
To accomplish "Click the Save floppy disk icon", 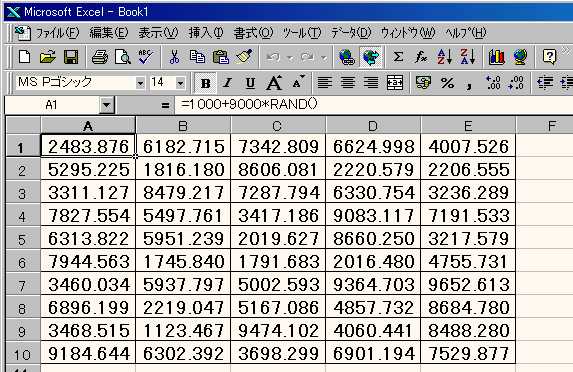I will click(x=71, y=57).
